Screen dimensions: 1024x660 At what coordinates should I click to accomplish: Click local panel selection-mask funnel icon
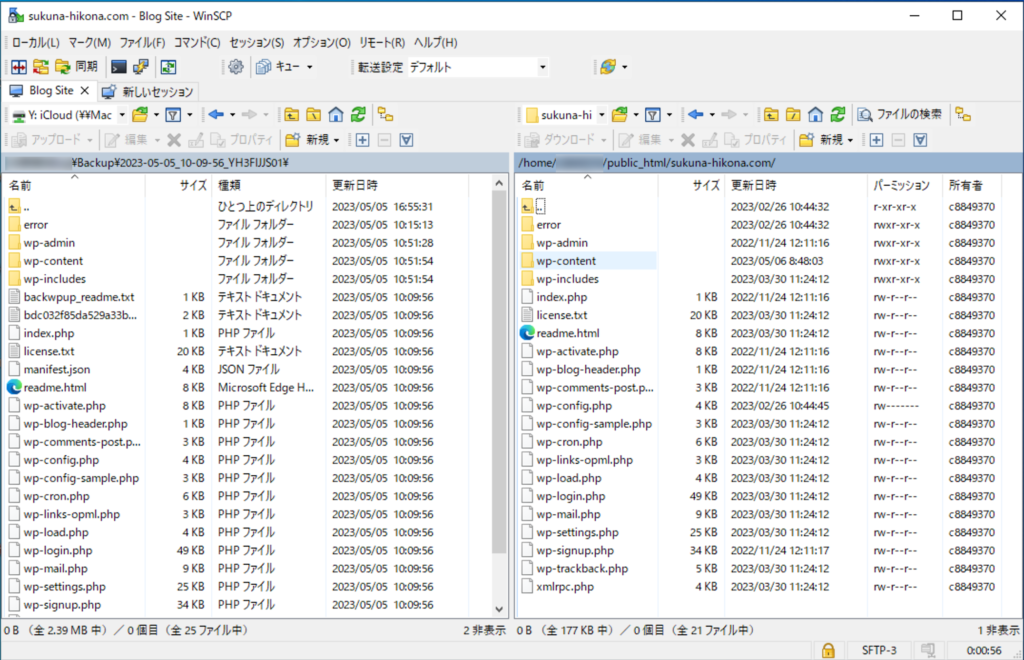[406, 140]
